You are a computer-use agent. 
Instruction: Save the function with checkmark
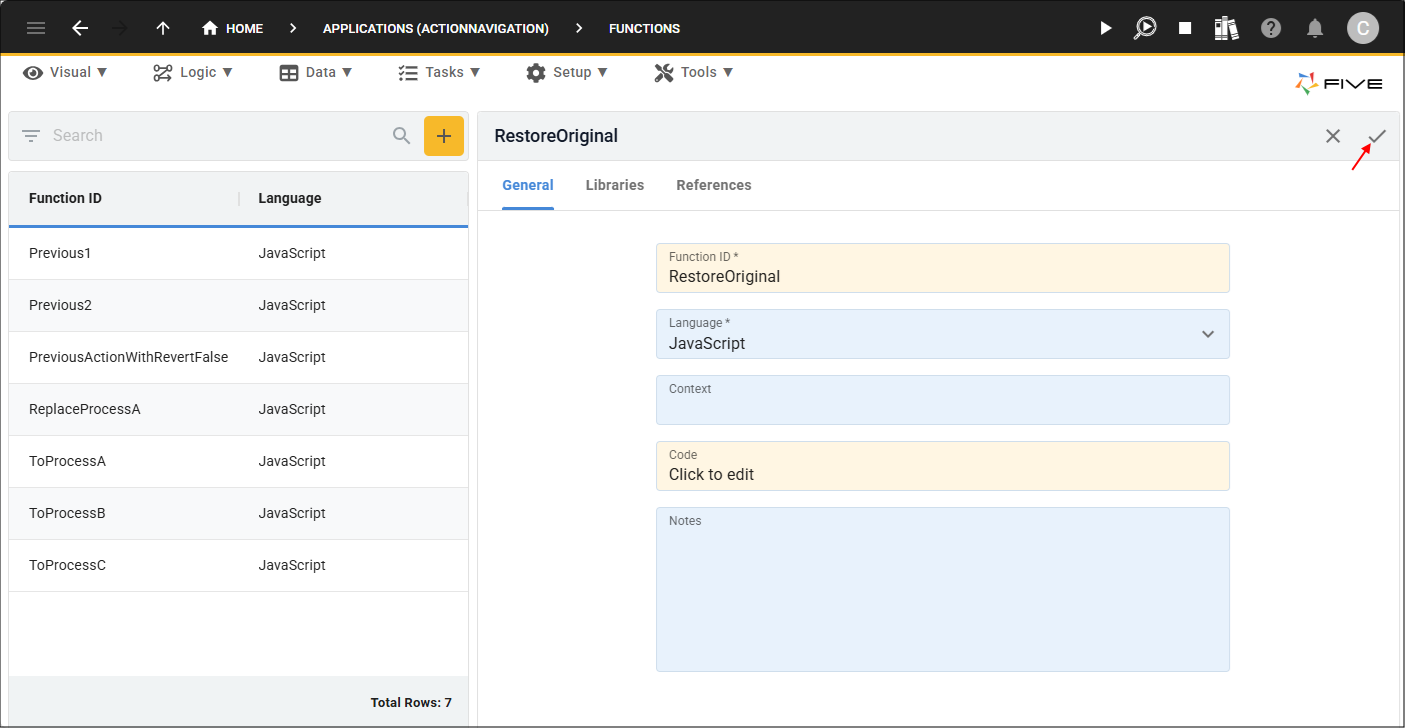1377,136
